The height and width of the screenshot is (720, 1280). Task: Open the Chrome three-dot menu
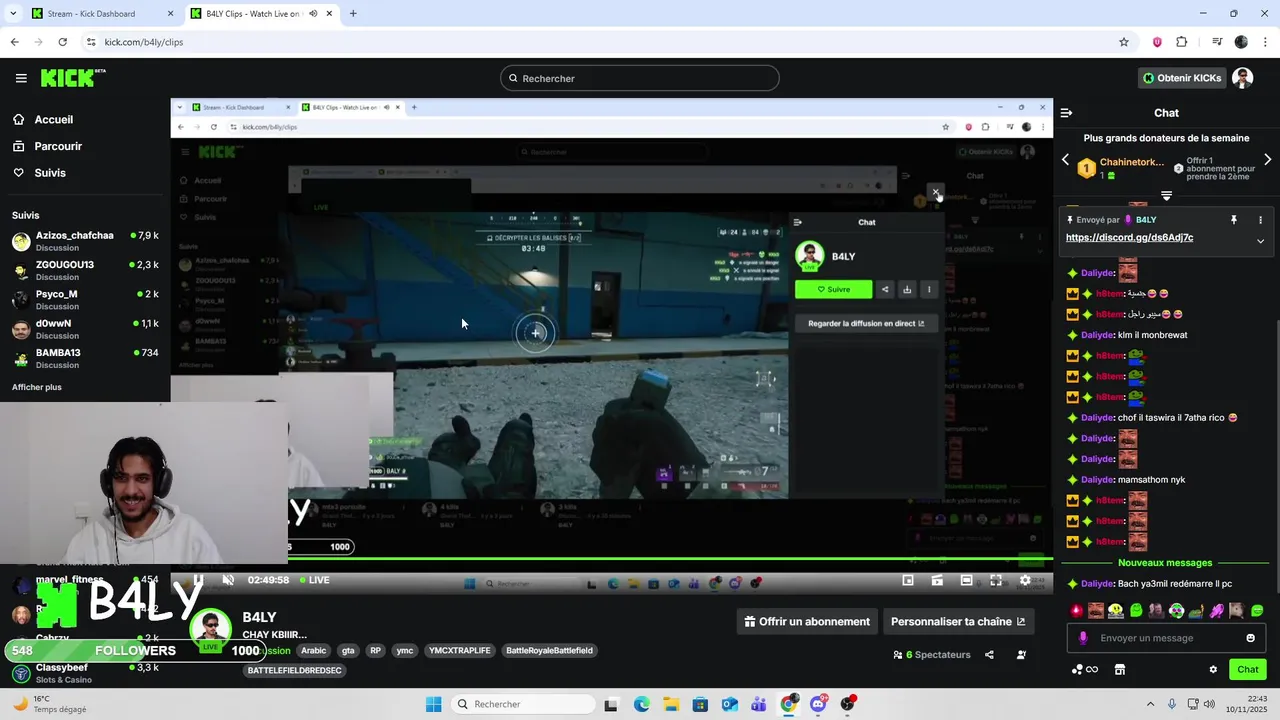click(x=1265, y=42)
